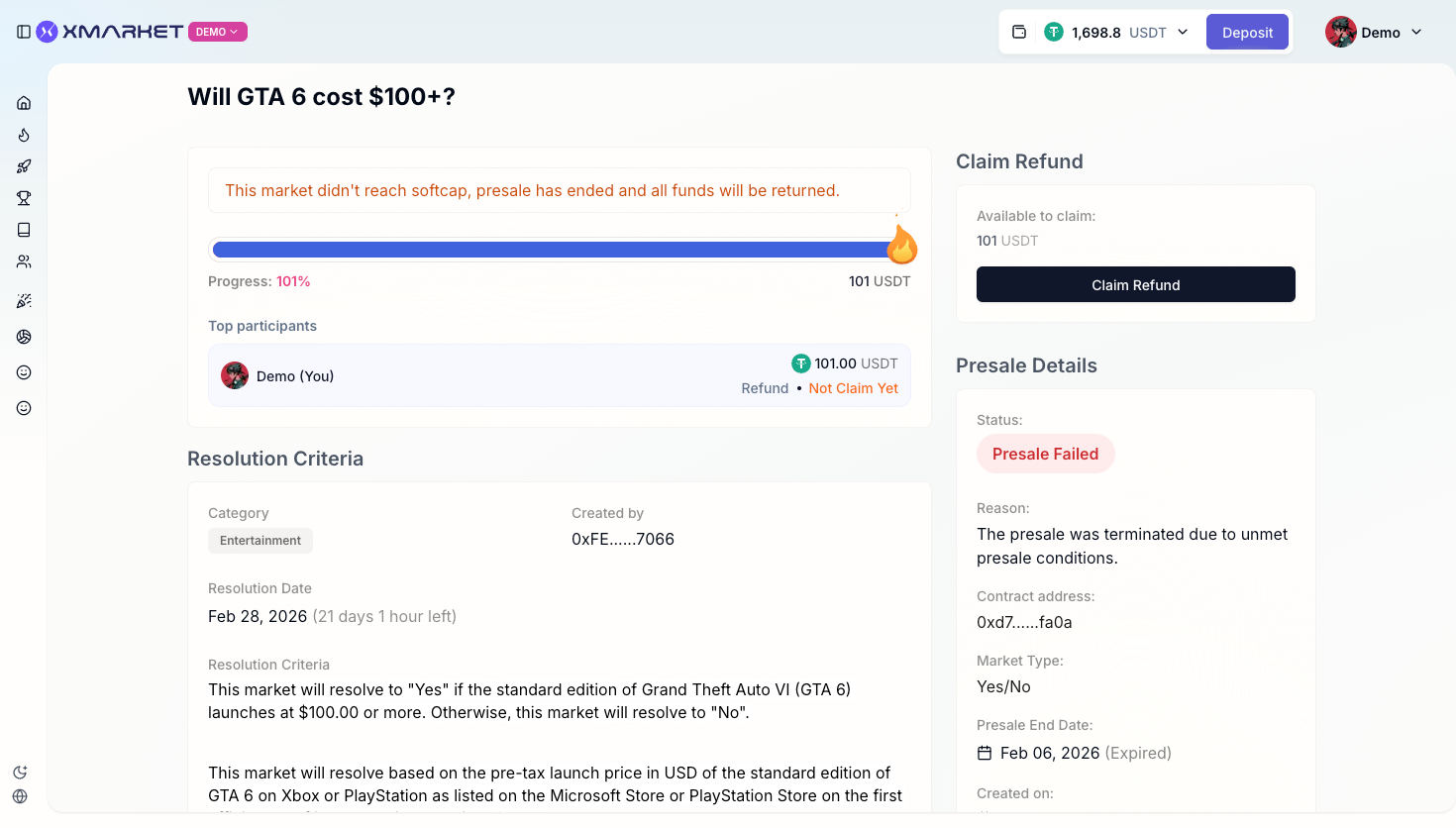Expand the DEMO mode dropdown badge

pyautogui.click(x=218, y=32)
